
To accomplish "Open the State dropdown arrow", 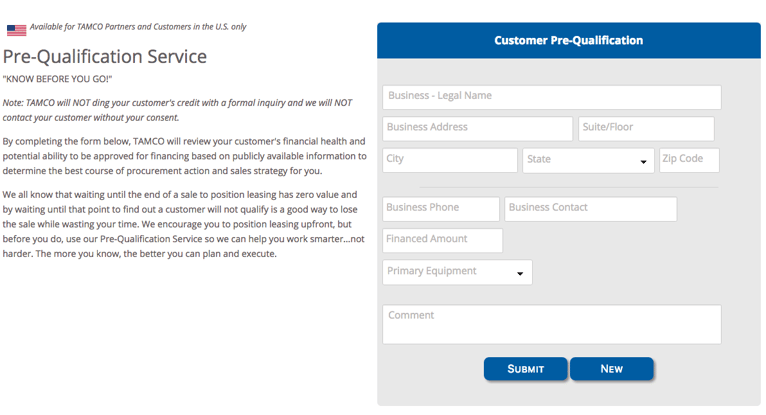I will click(643, 162).
